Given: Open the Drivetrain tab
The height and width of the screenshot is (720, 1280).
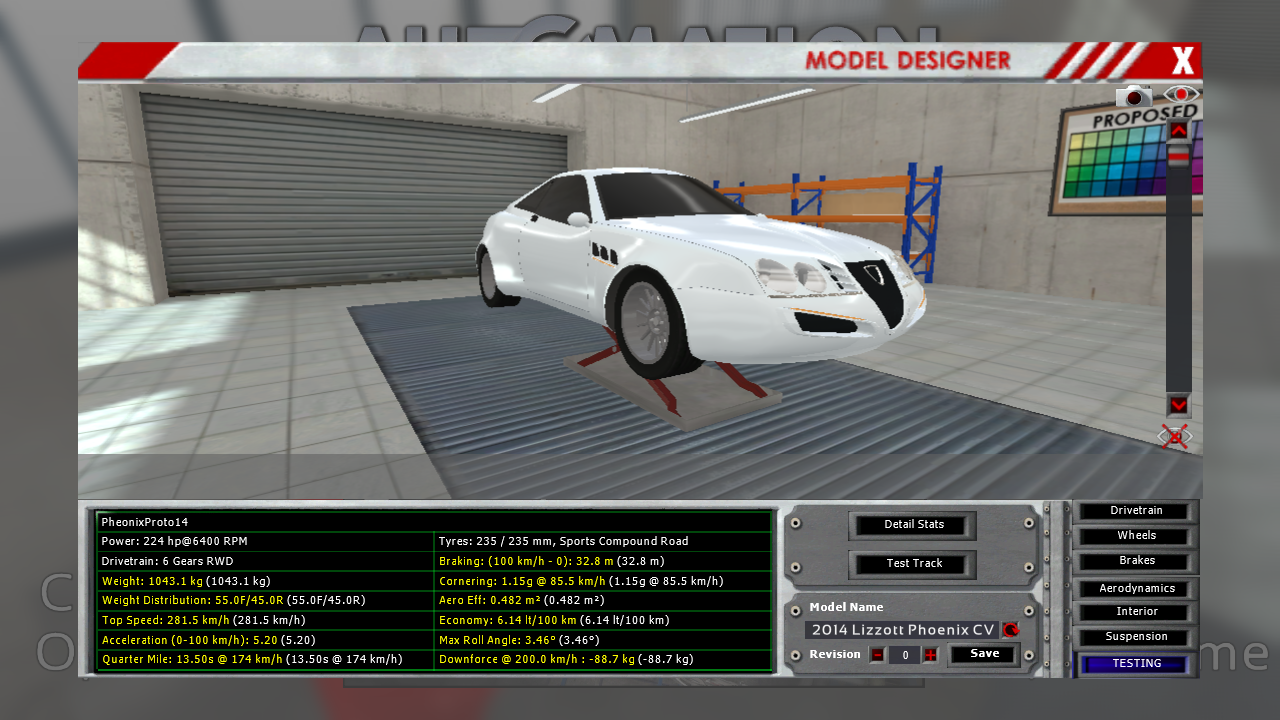Looking at the screenshot, I should 1136,511.
